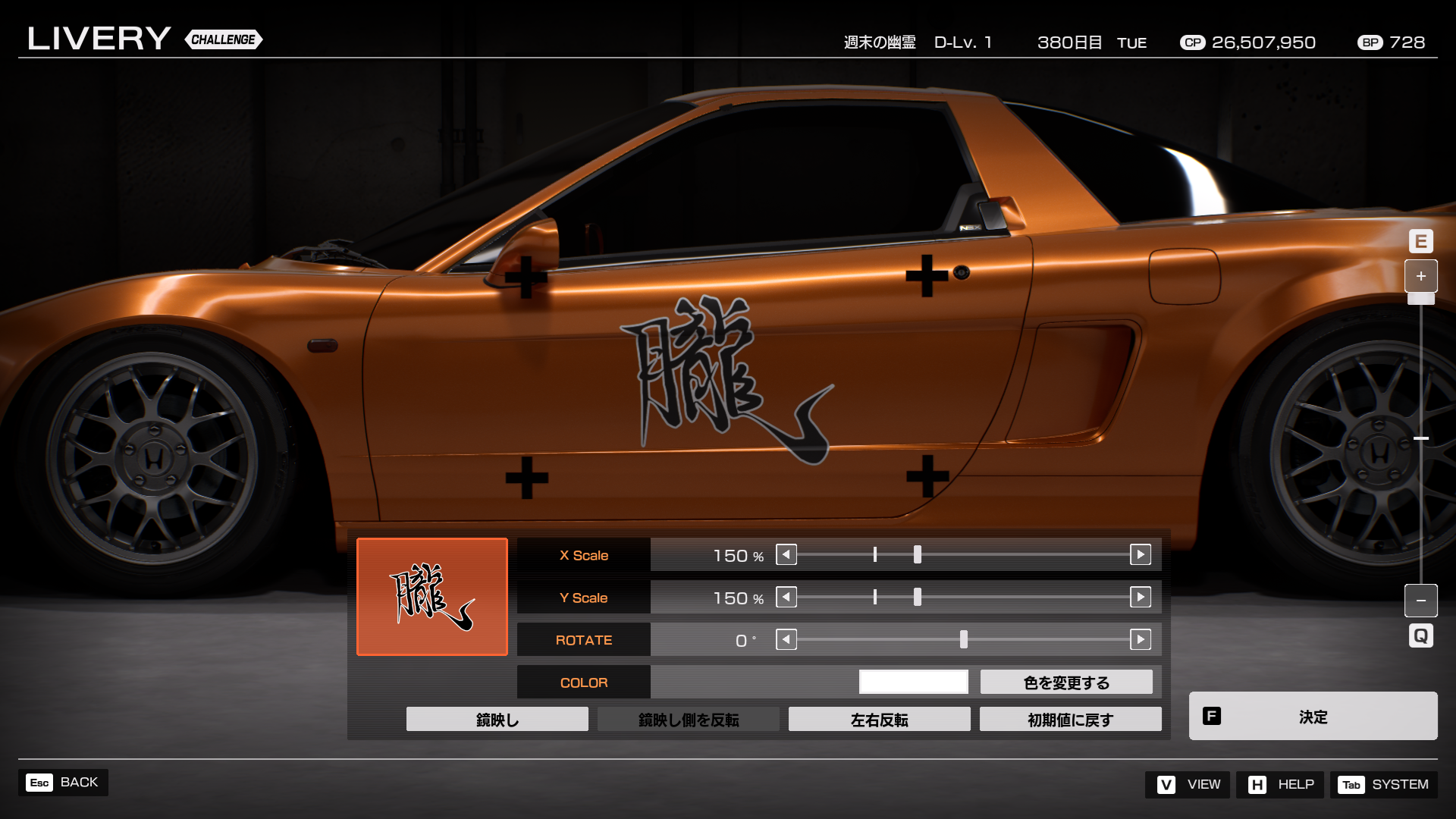Confirm with the 決定 button
This screenshot has height=819, width=1456.
(x=1313, y=717)
